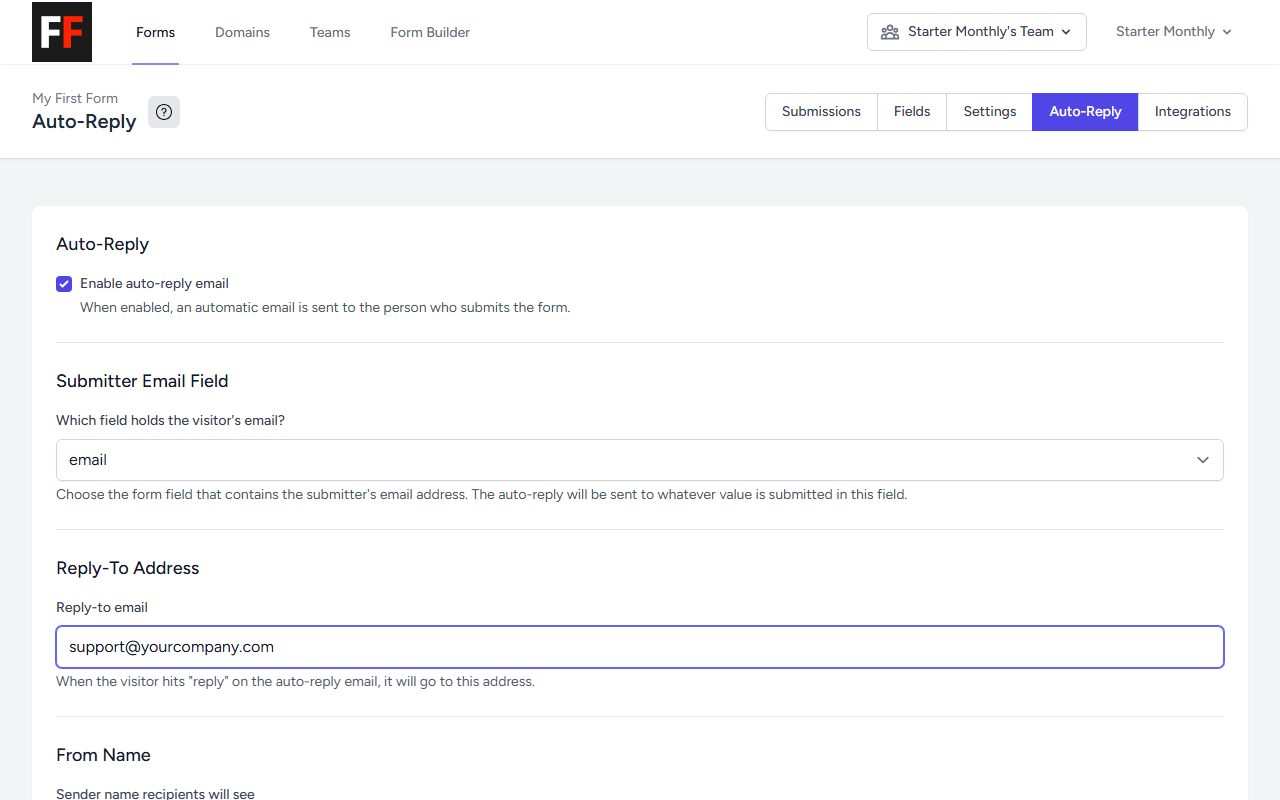Screen dimensions: 1280x800
Task: Select the Auto-Reply tab
Action: (1085, 112)
